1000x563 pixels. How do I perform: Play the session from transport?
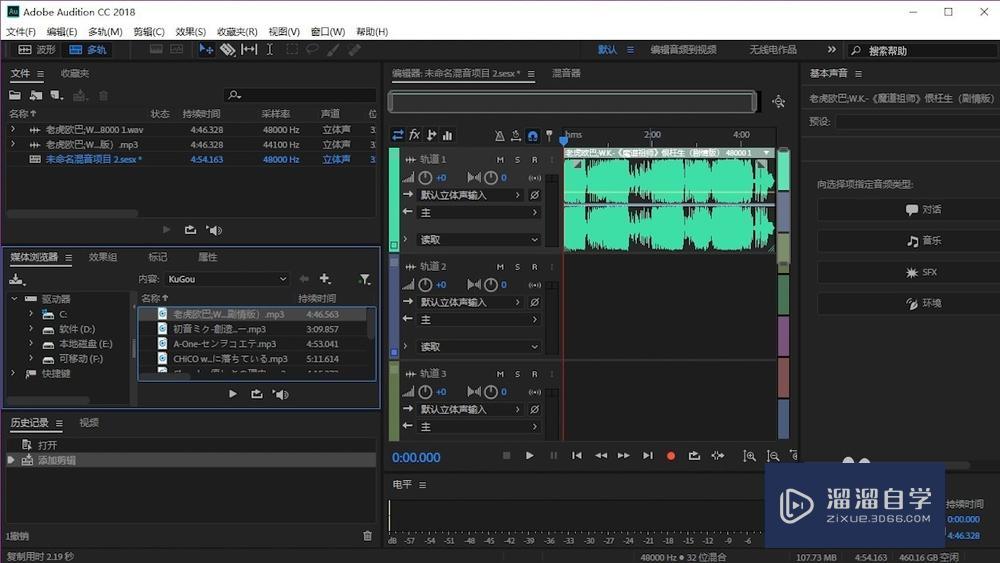[x=529, y=455]
